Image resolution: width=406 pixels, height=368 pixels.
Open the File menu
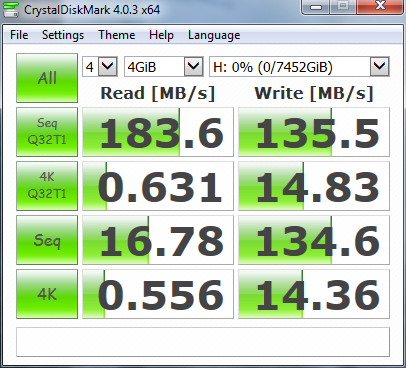[x=19, y=35]
